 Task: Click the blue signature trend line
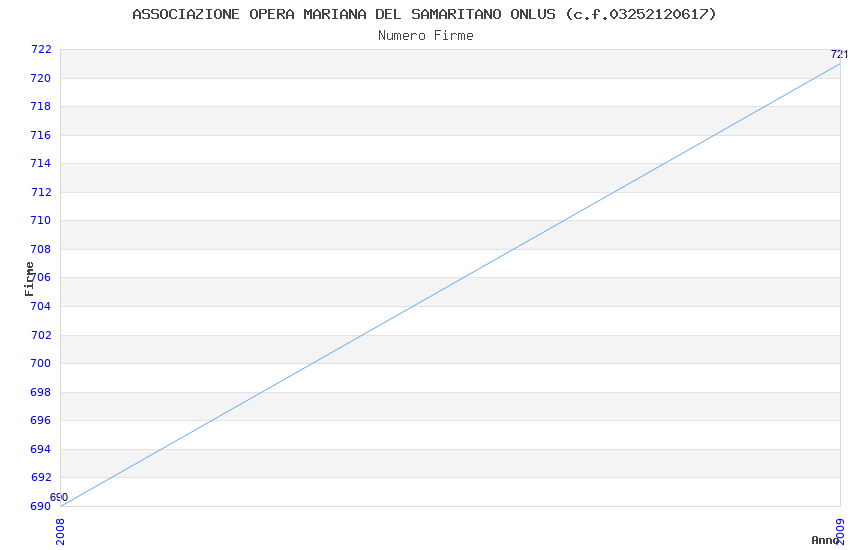450,285
